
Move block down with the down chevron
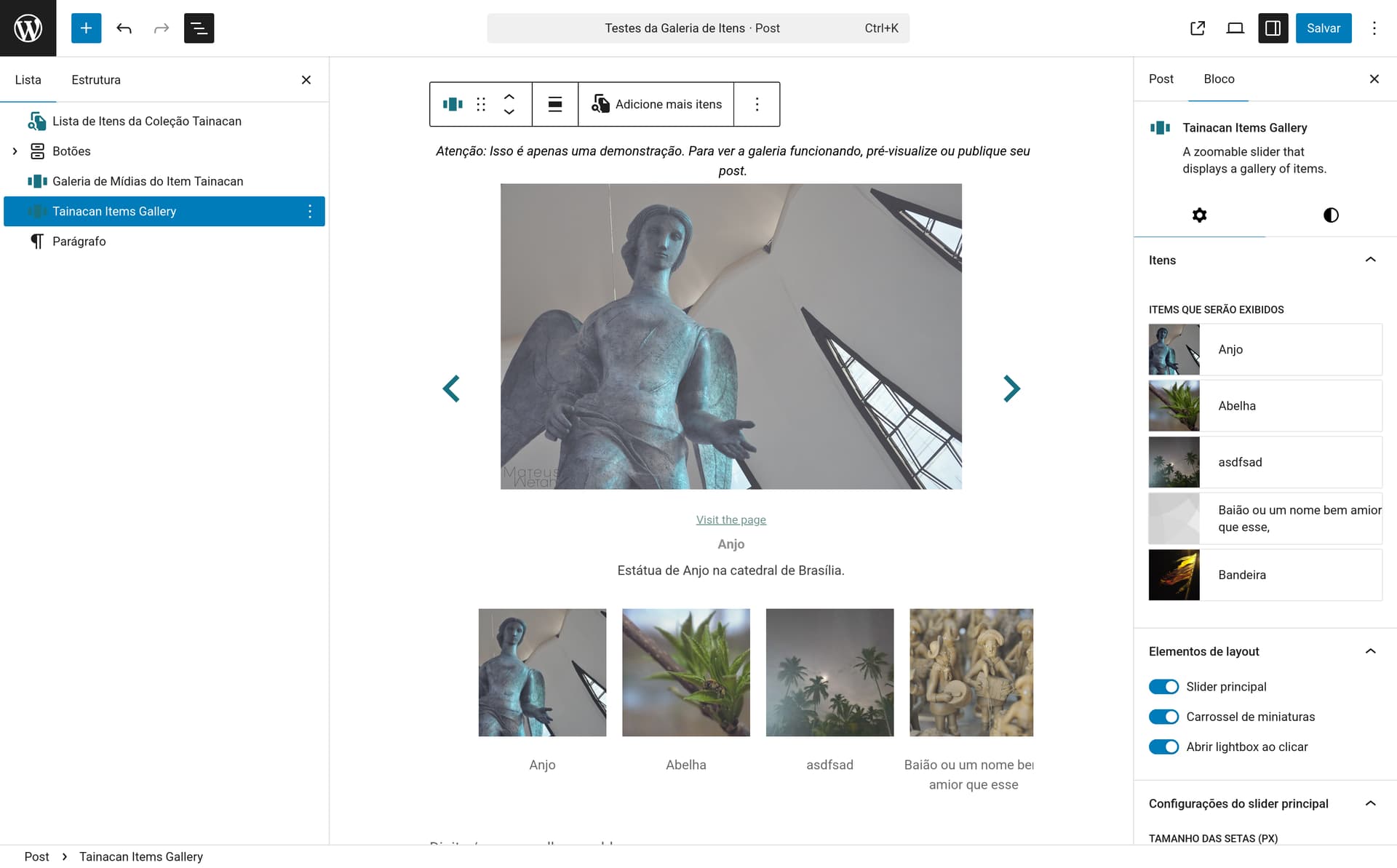pos(509,112)
